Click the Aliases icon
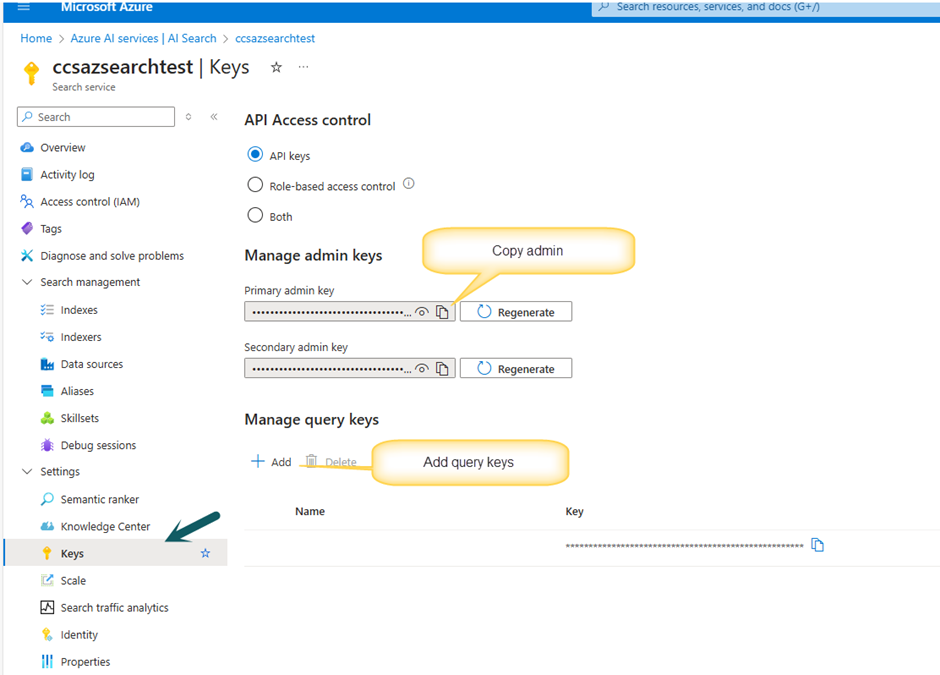 coord(47,391)
